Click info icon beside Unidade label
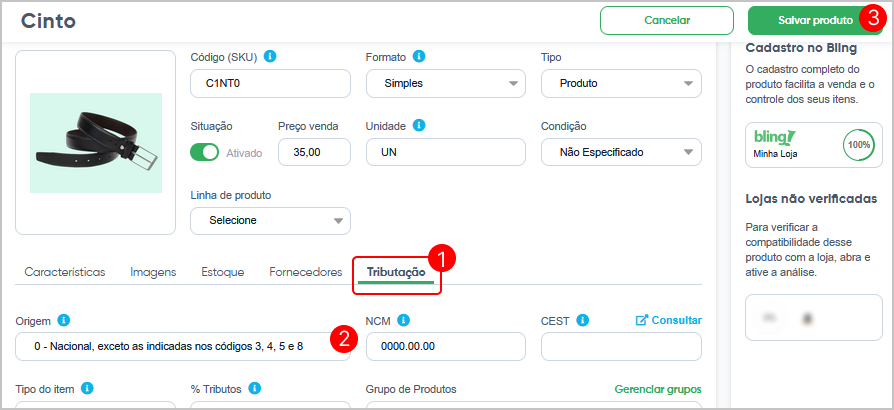The height and width of the screenshot is (410, 894). [419, 125]
